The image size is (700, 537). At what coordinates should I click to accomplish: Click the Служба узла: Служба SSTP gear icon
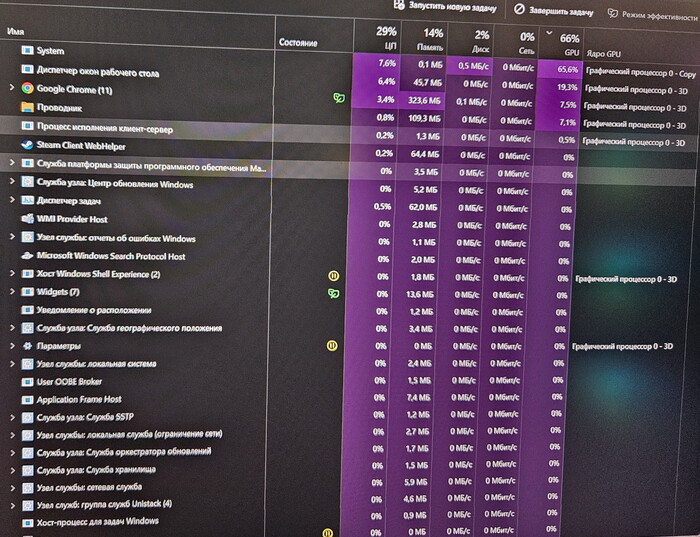coord(27,417)
